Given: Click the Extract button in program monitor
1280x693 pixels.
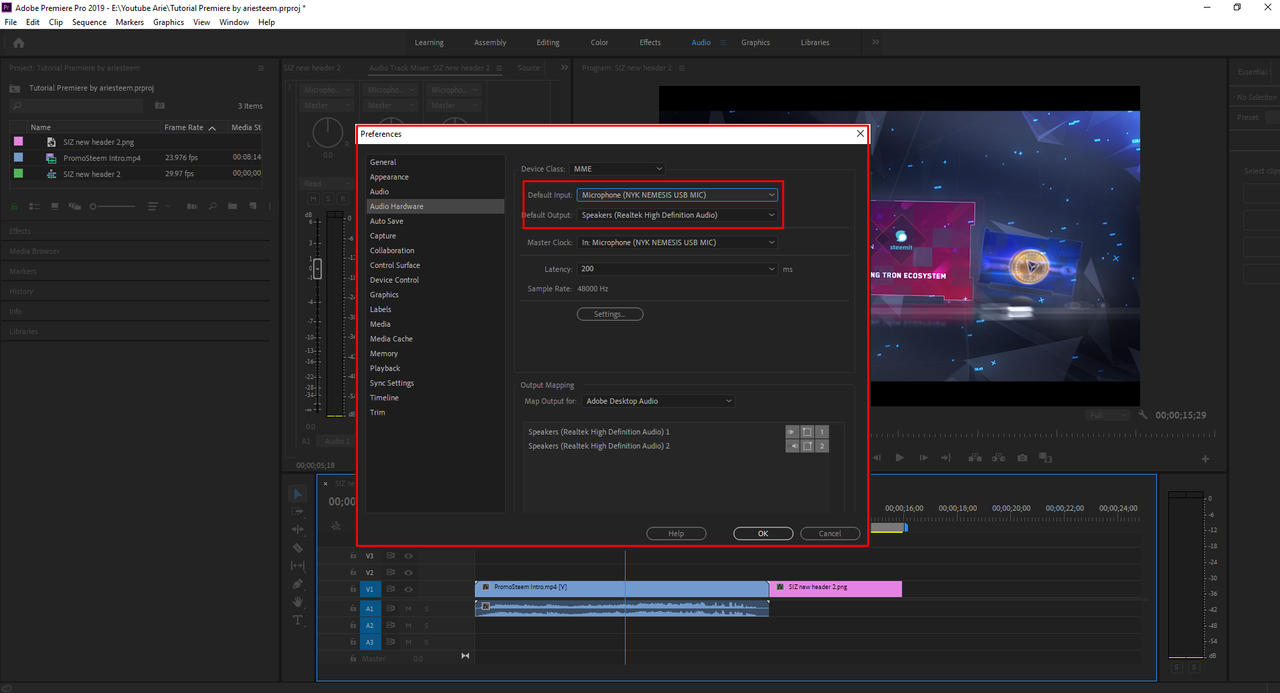Looking at the screenshot, I should pos(998,458).
